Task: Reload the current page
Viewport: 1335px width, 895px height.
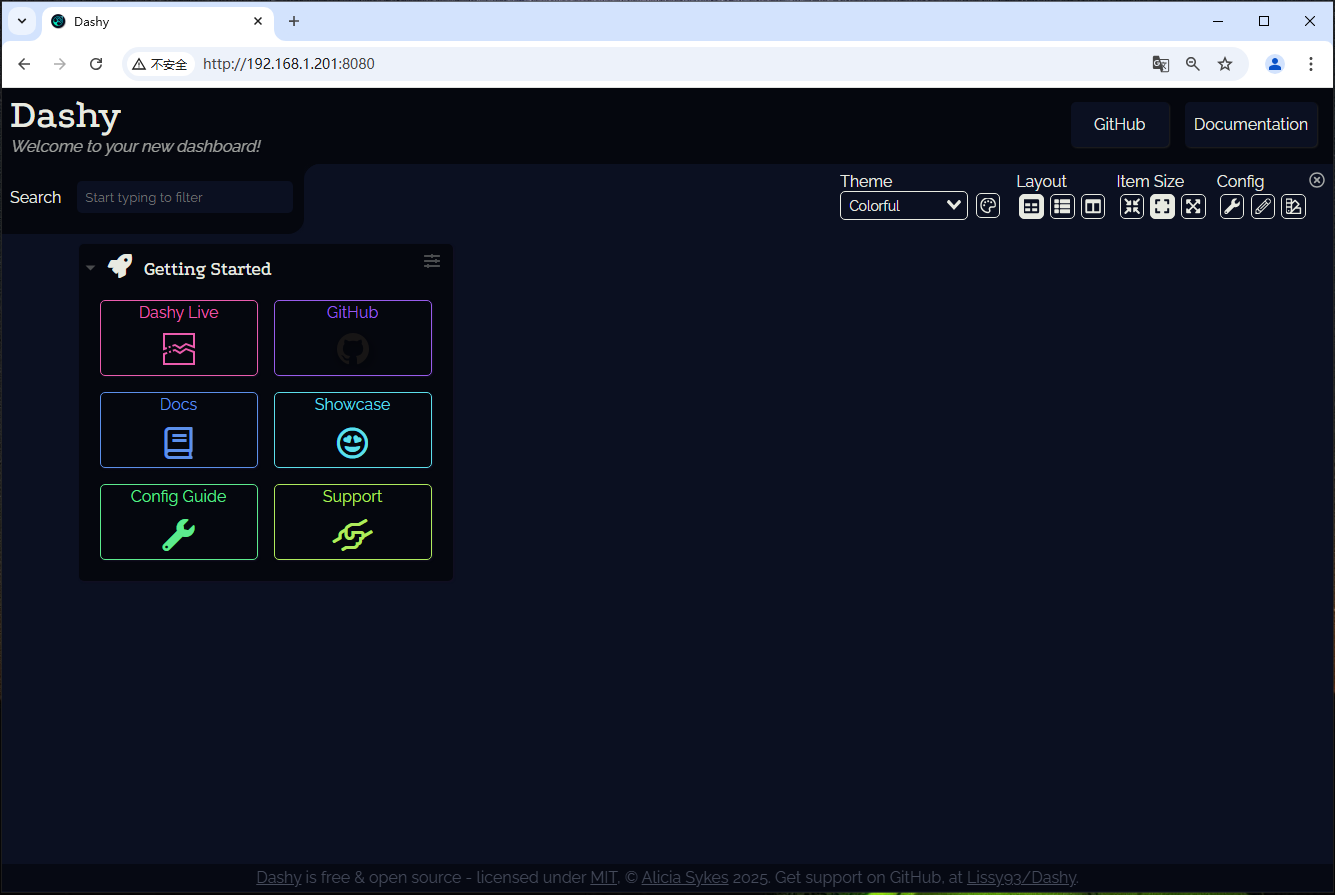Action: pos(96,64)
